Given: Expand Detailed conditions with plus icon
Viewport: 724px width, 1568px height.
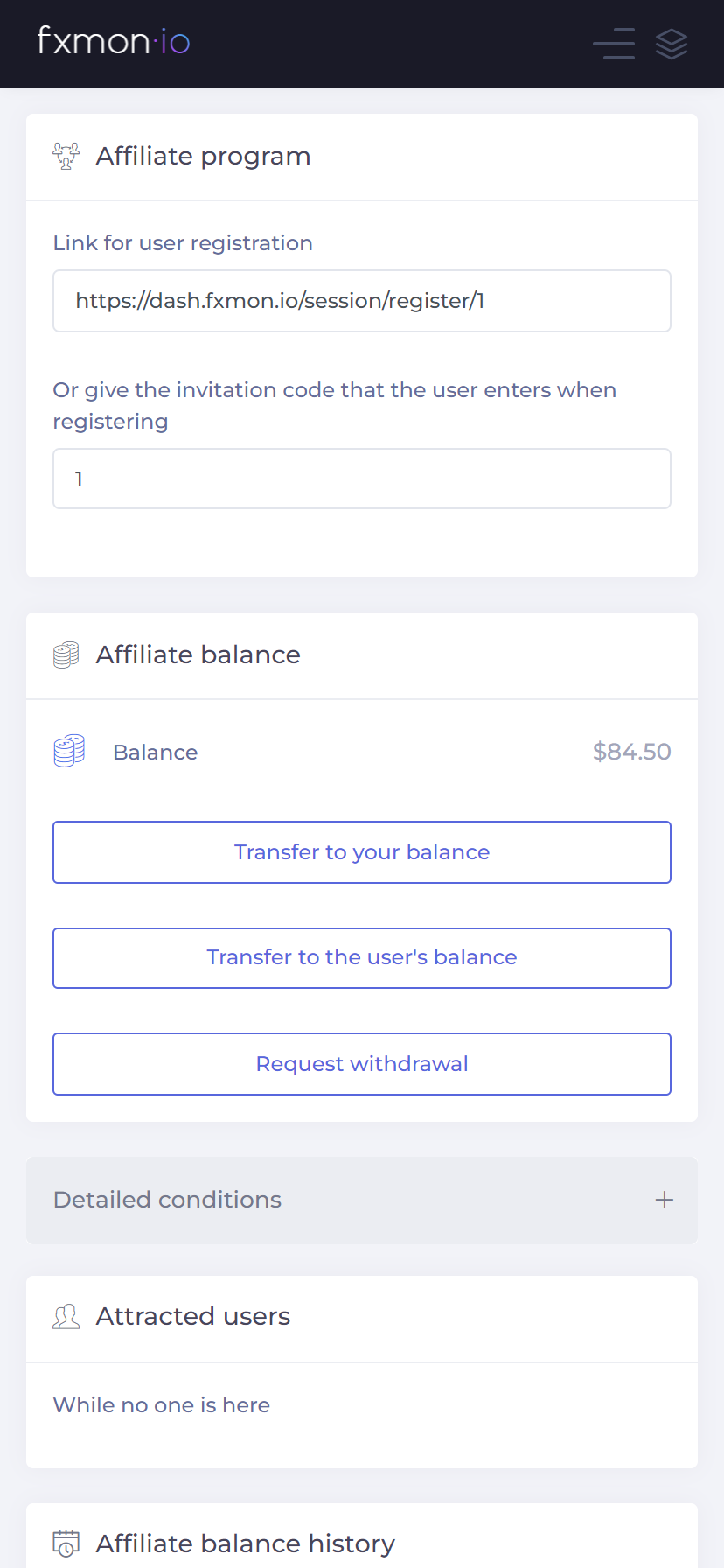Looking at the screenshot, I should (665, 1200).
